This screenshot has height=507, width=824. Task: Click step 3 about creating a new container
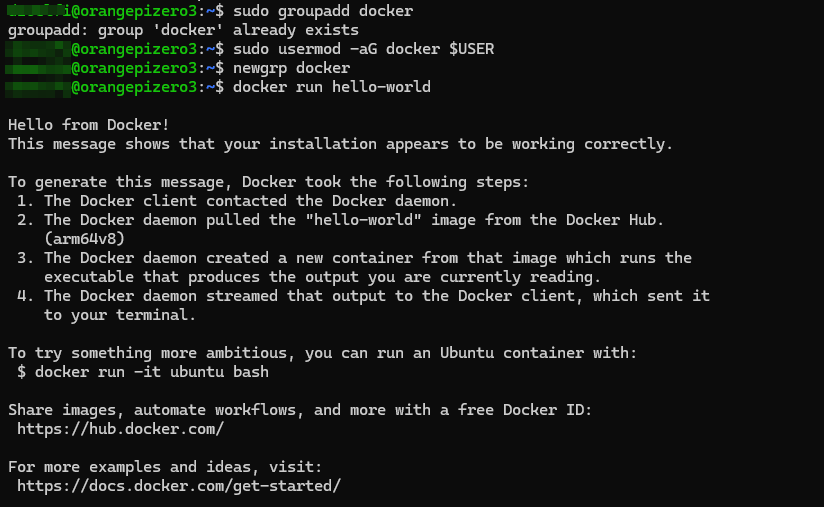(x=364, y=258)
